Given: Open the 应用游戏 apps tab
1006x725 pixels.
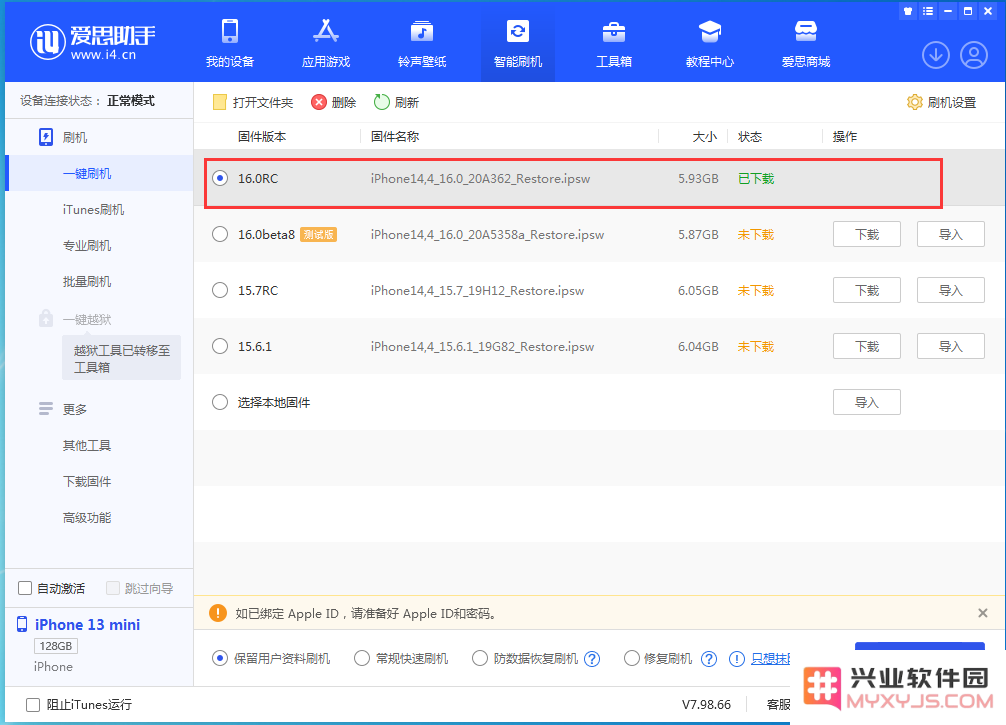Looking at the screenshot, I should 326,44.
